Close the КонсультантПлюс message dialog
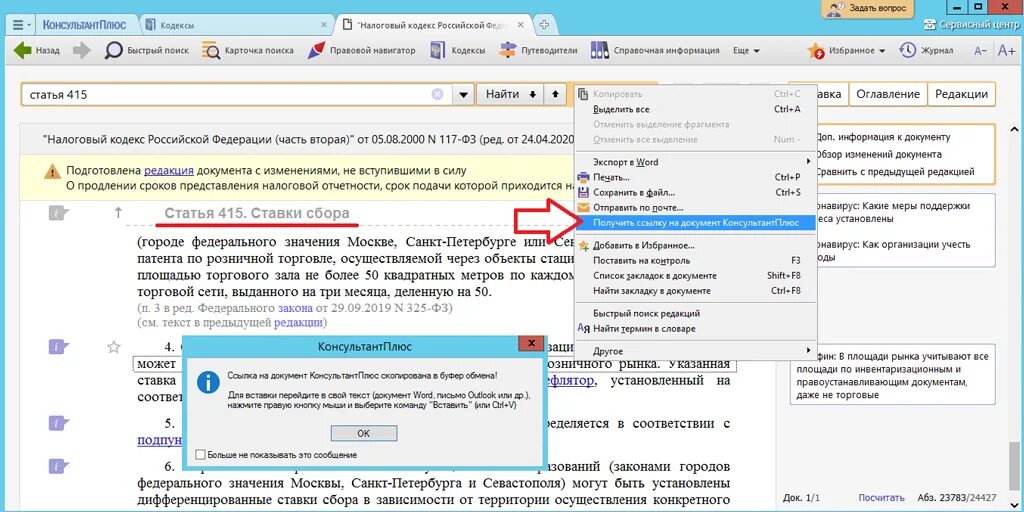Viewport: 1024px width, 512px height. point(531,344)
